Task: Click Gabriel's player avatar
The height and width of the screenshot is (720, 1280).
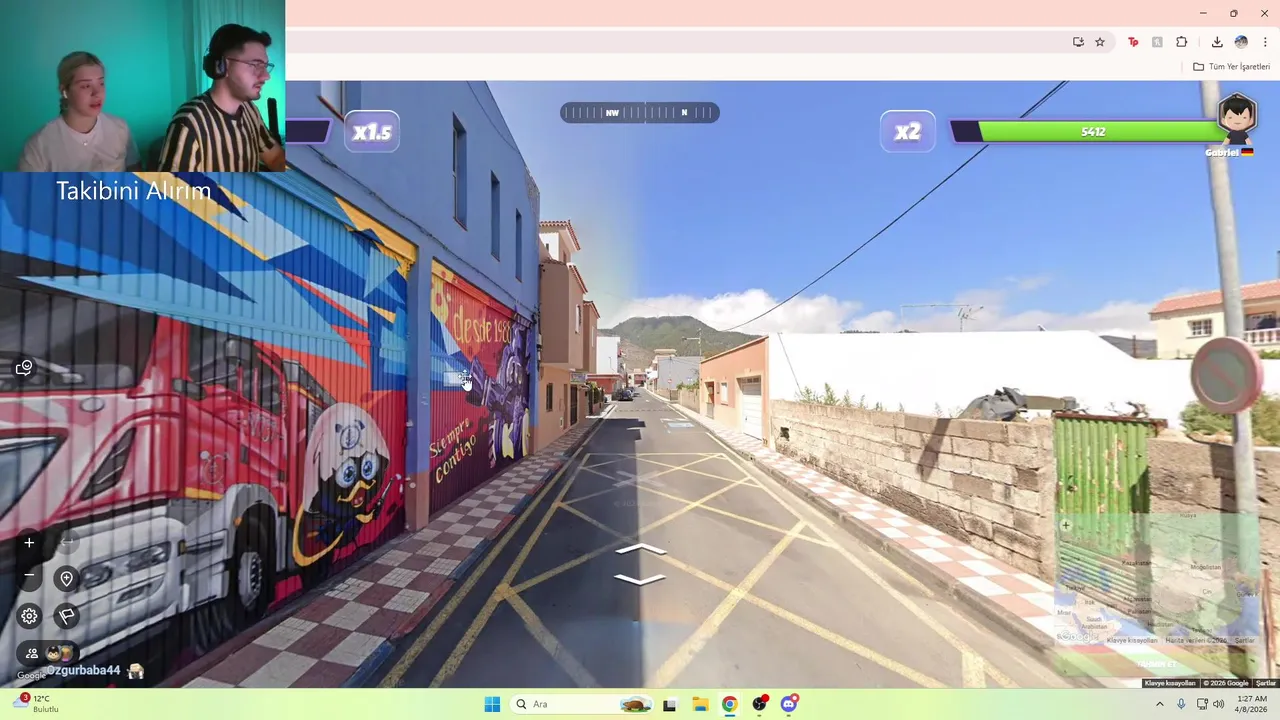Action: pyautogui.click(x=1237, y=119)
